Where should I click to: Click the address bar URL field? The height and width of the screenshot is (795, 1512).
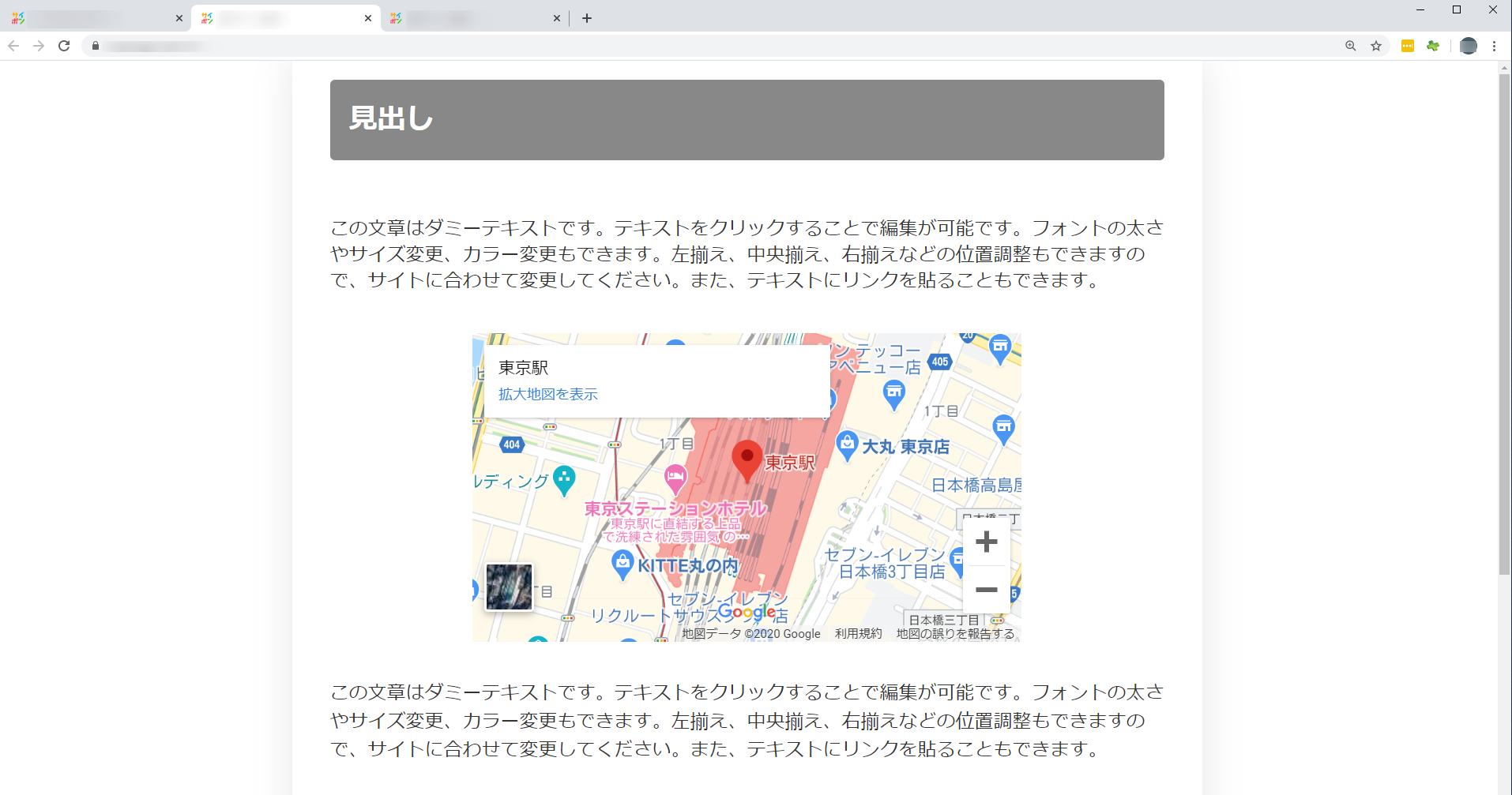tap(711, 46)
